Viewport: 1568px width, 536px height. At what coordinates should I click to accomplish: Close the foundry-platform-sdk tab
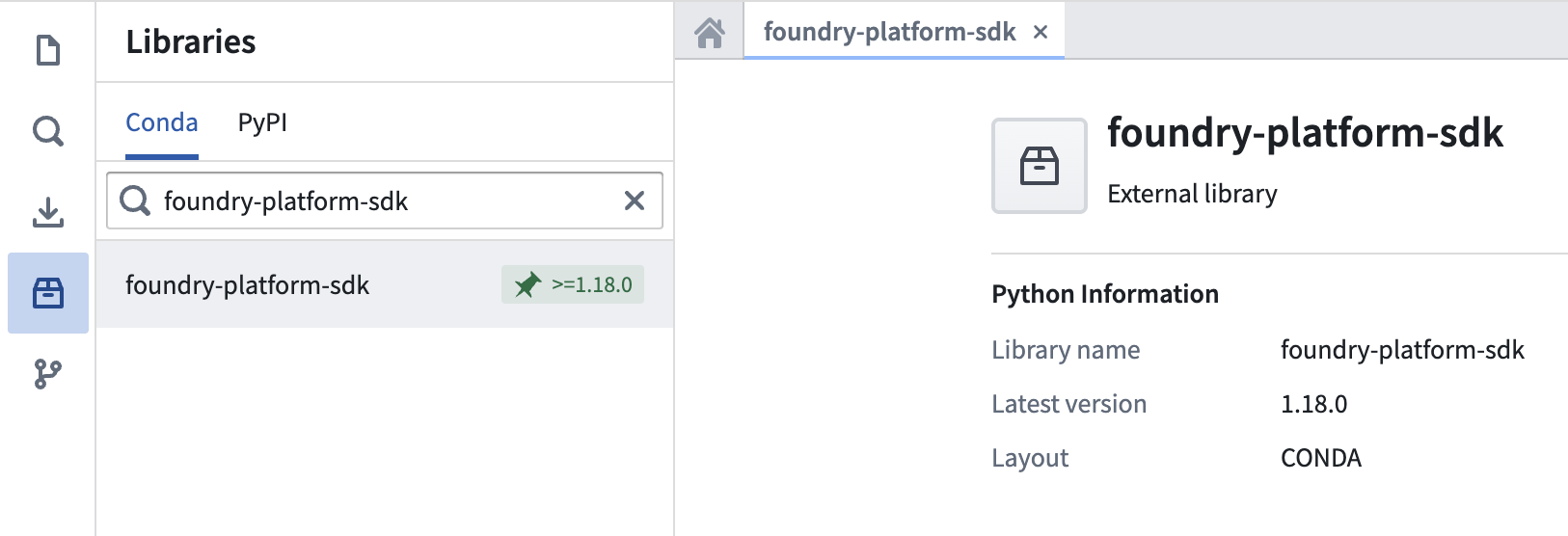pyautogui.click(x=1041, y=32)
